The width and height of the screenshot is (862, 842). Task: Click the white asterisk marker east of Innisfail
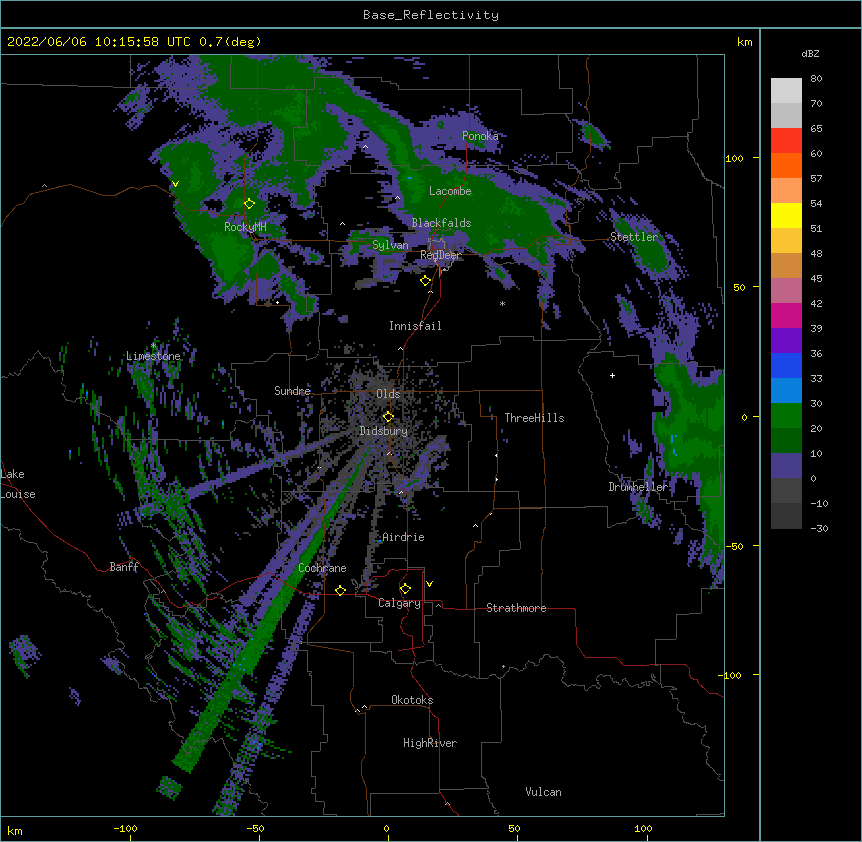pyautogui.click(x=502, y=303)
